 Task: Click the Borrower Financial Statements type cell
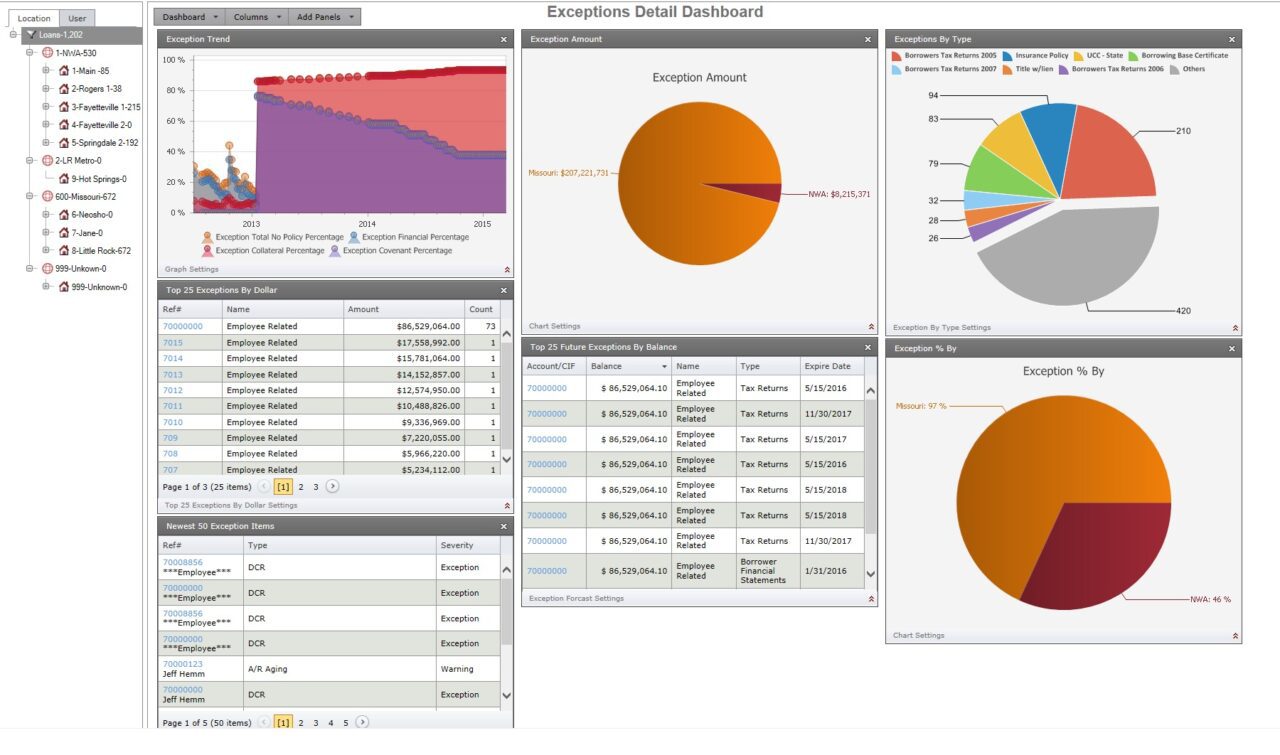point(768,571)
